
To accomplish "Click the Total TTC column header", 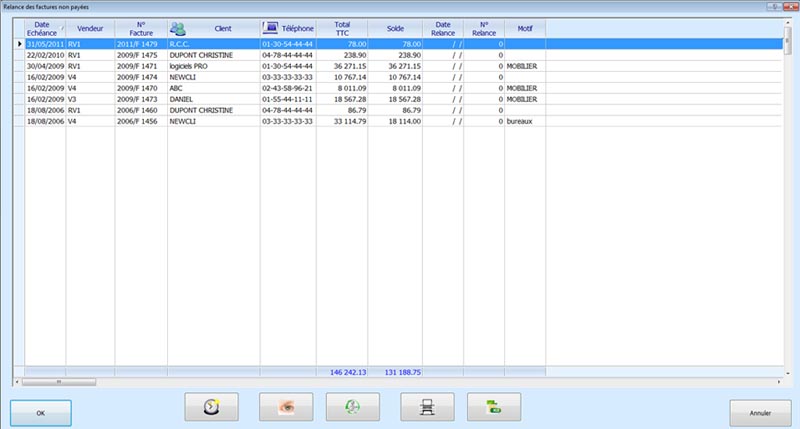I will coord(341,28).
